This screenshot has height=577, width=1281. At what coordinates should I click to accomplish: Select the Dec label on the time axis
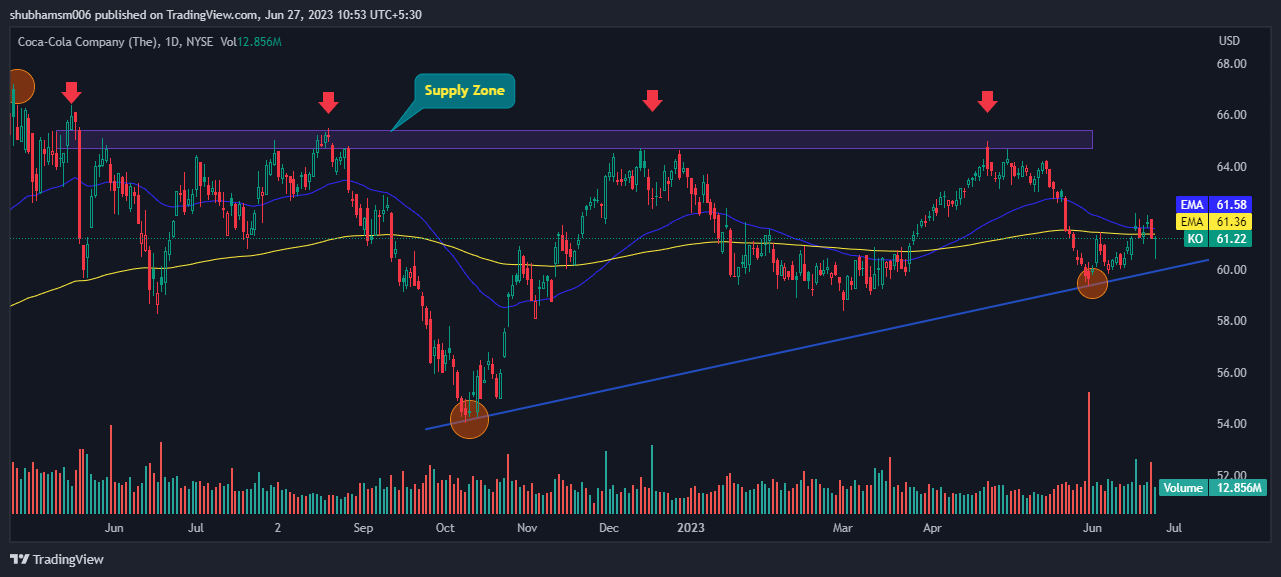click(x=609, y=527)
